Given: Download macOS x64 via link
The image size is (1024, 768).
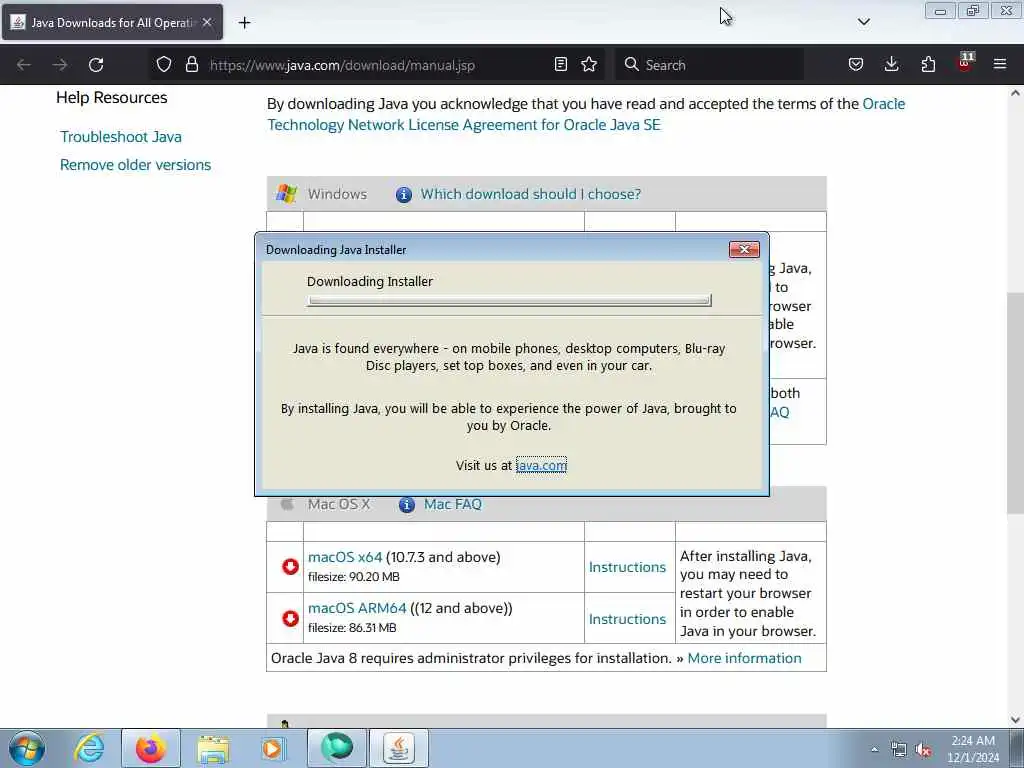Looking at the screenshot, I should pyautogui.click(x=345, y=557).
